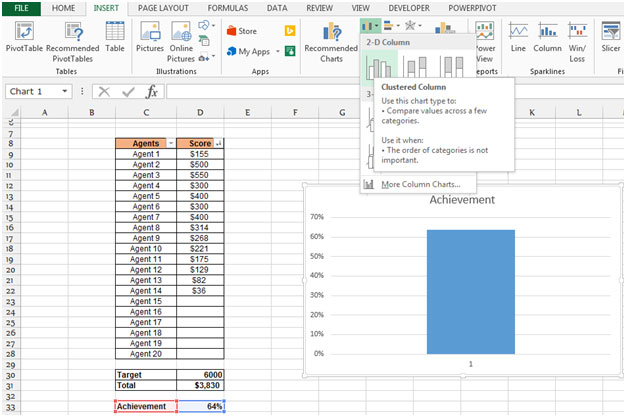Click the formula bar Enter checkmark icon
This screenshot has height=417, width=626.
[x=128, y=92]
